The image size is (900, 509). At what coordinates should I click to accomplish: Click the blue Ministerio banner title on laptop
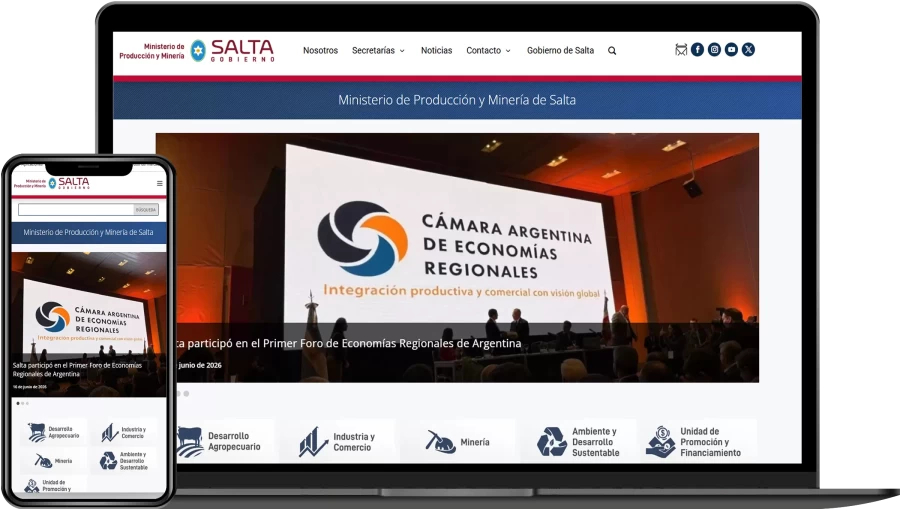click(x=457, y=100)
